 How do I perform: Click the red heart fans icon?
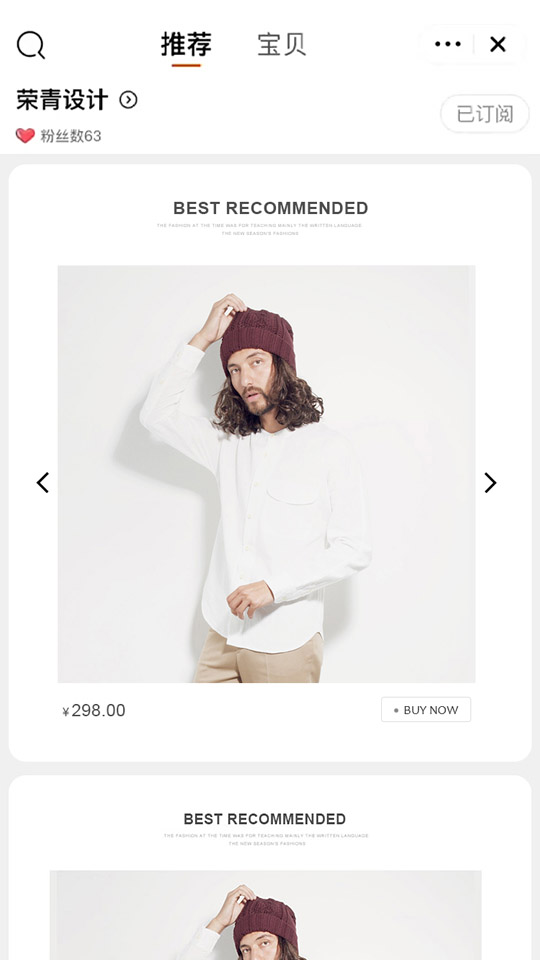pos(25,135)
